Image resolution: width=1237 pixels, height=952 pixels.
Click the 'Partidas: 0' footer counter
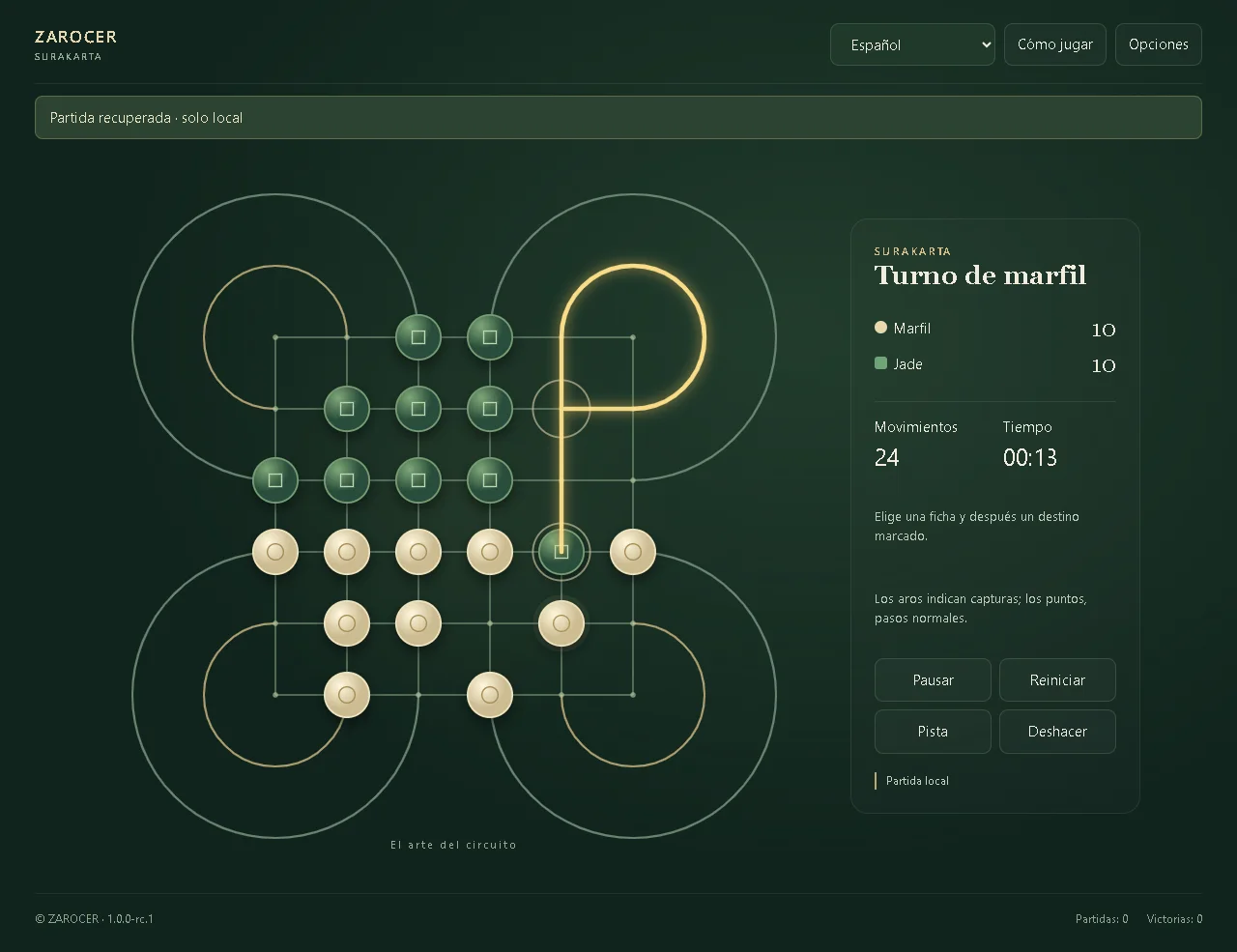point(1102,919)
